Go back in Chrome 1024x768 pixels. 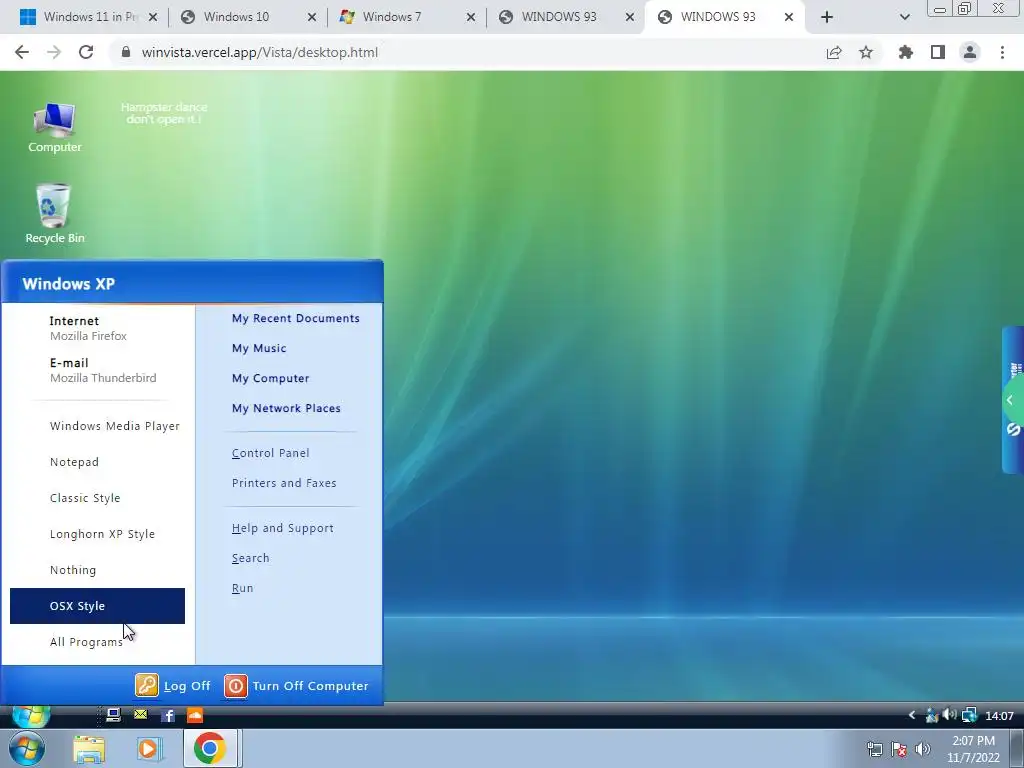pyautogui.click(x=22, y=52)
